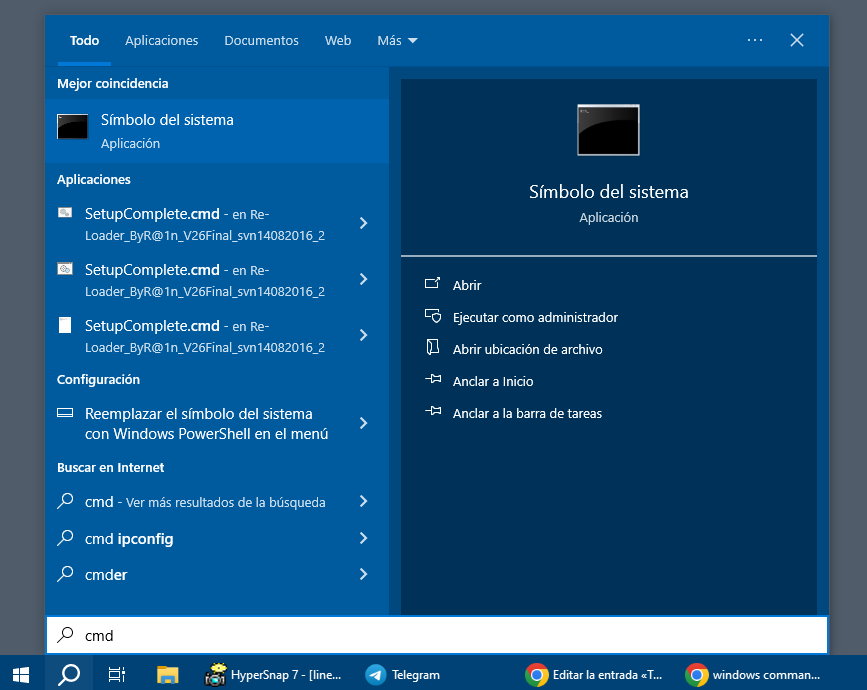Expand the Más filter dropdown

pos(397,41)
